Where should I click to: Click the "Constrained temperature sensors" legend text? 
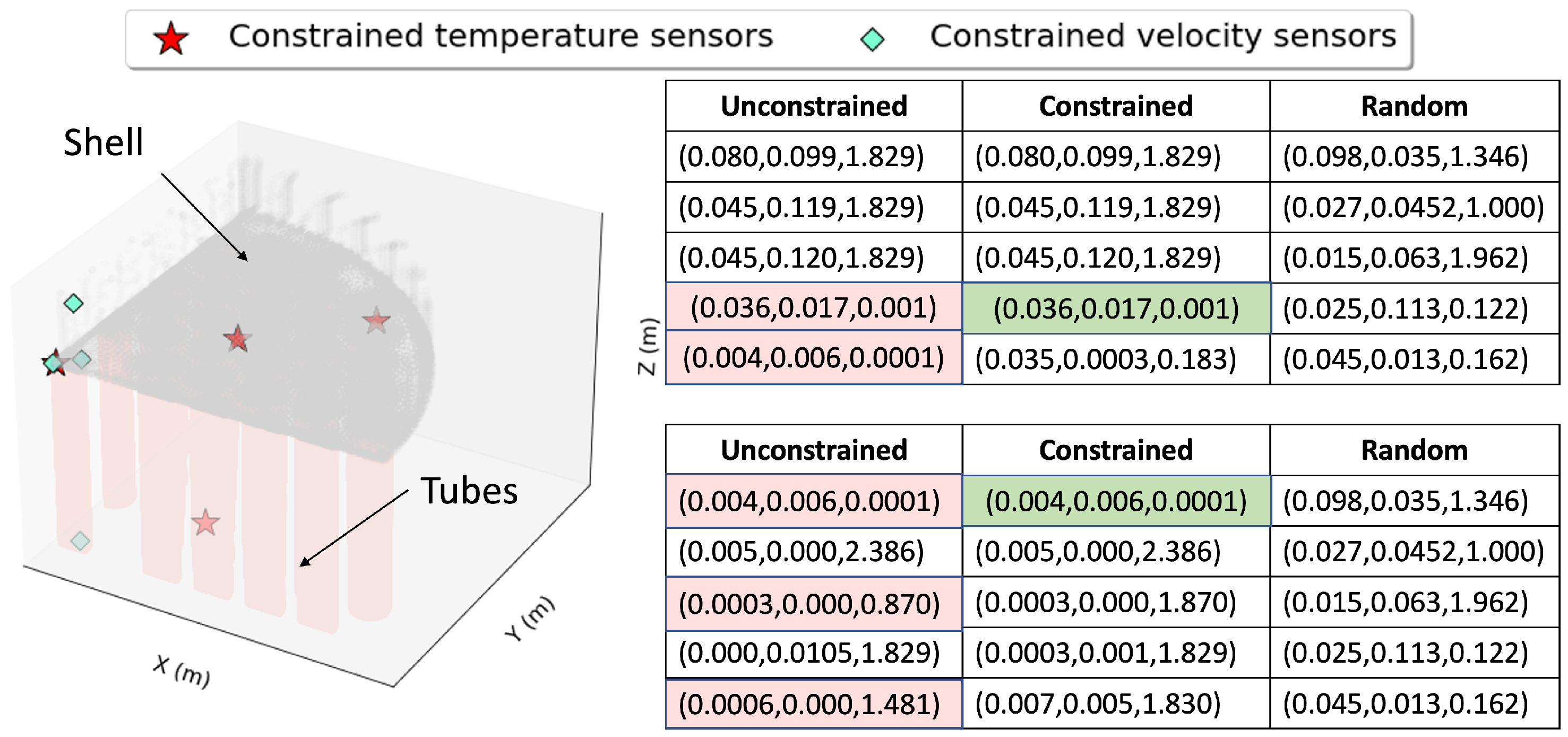501,36
